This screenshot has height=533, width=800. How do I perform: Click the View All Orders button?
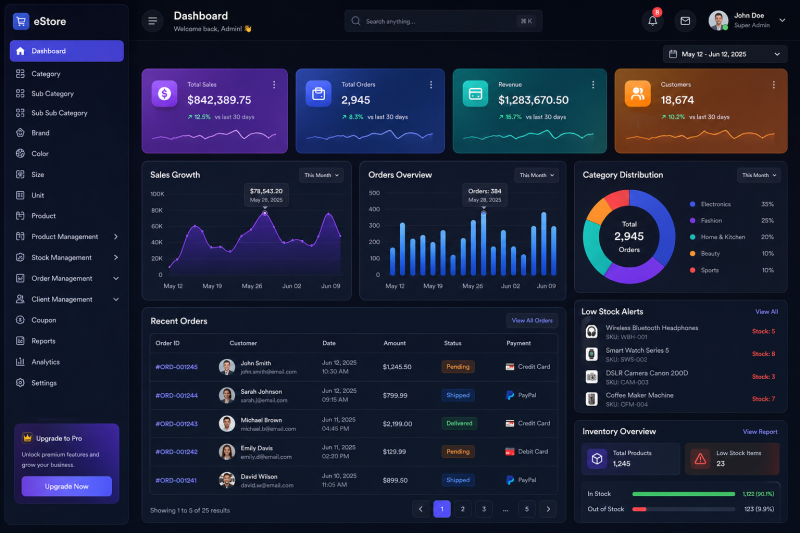point(532,320)
